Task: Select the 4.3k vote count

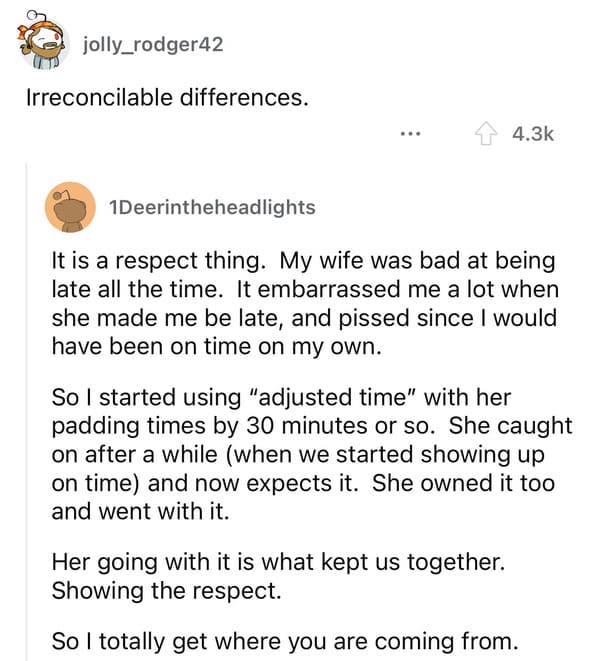Action: coord(533,134)
